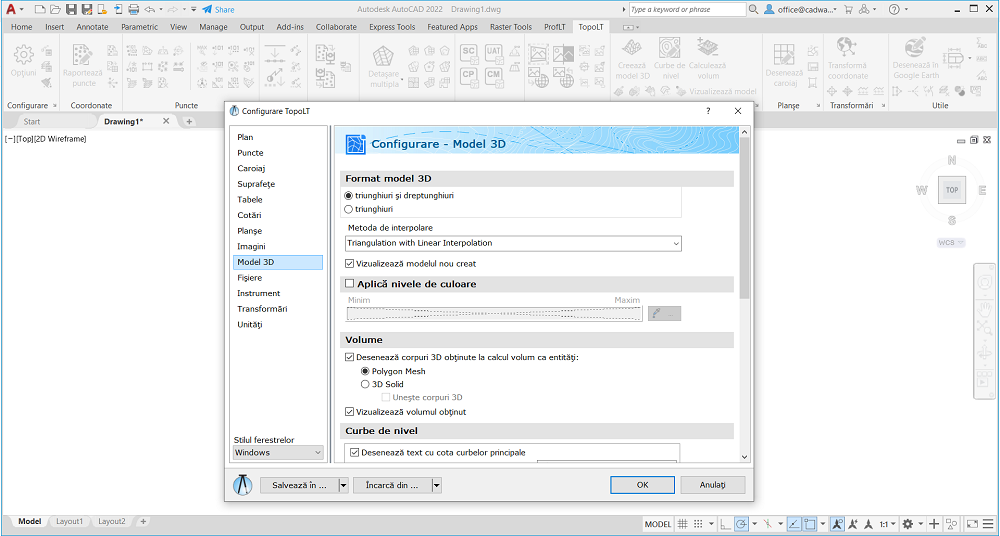1000x536 pixels.
Task: Click the dialog vertical scrollbar thumb
Action: (744, 217)
